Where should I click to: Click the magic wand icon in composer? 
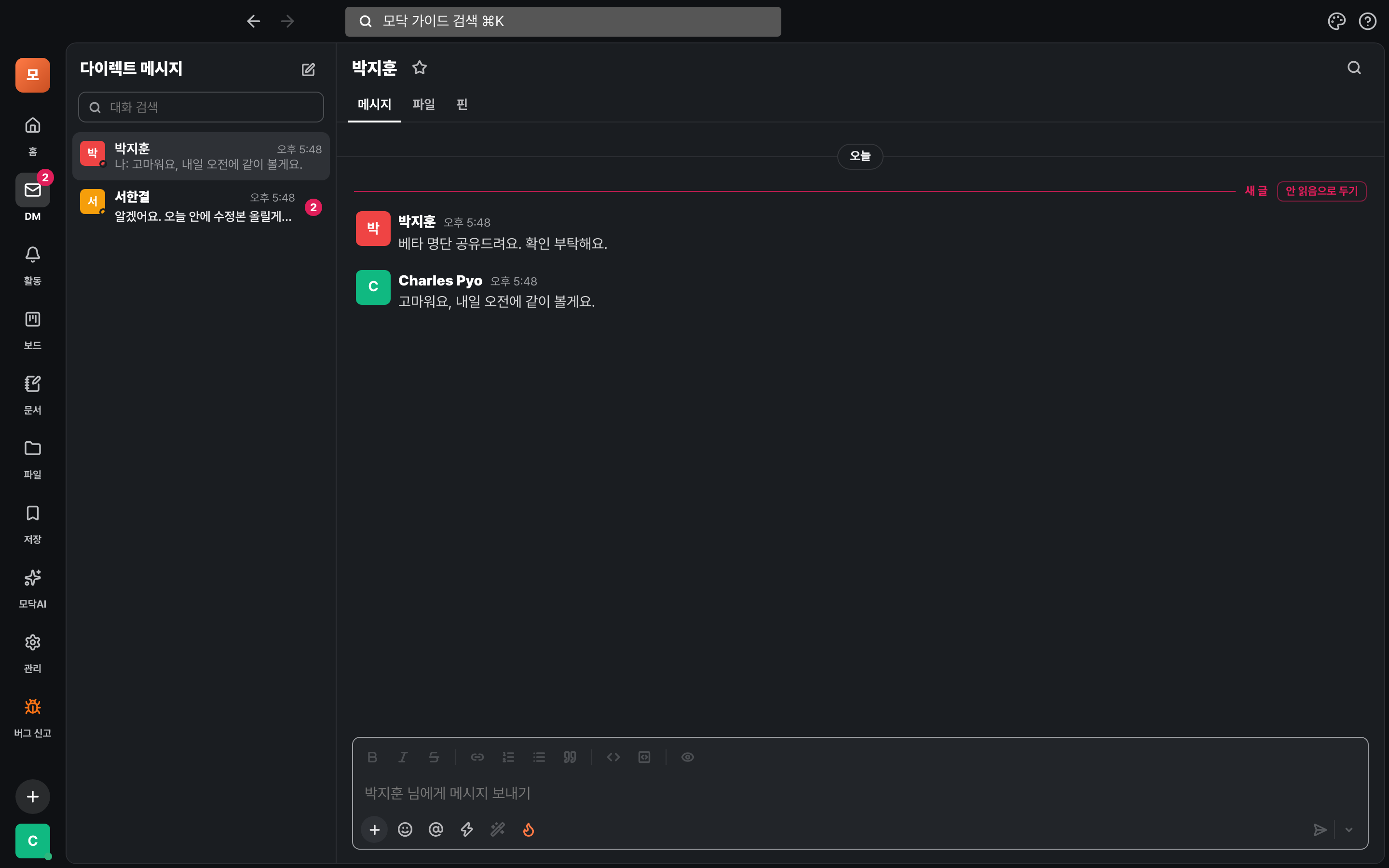click(498, 829)
